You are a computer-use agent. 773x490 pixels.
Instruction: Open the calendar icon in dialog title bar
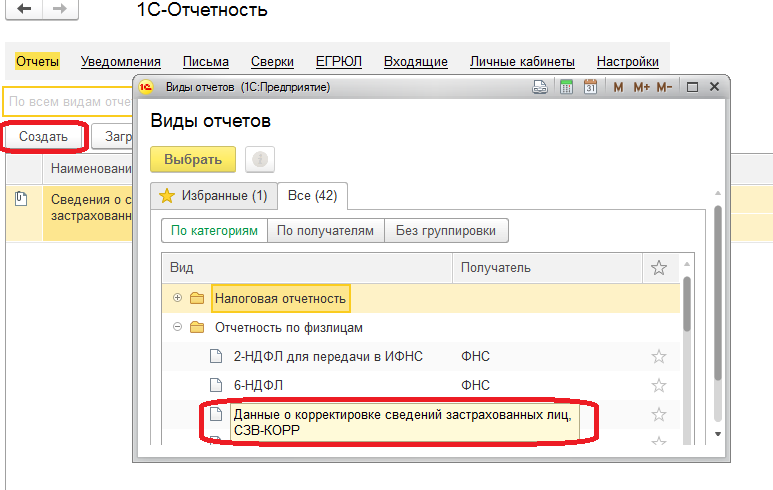(590, 87)
